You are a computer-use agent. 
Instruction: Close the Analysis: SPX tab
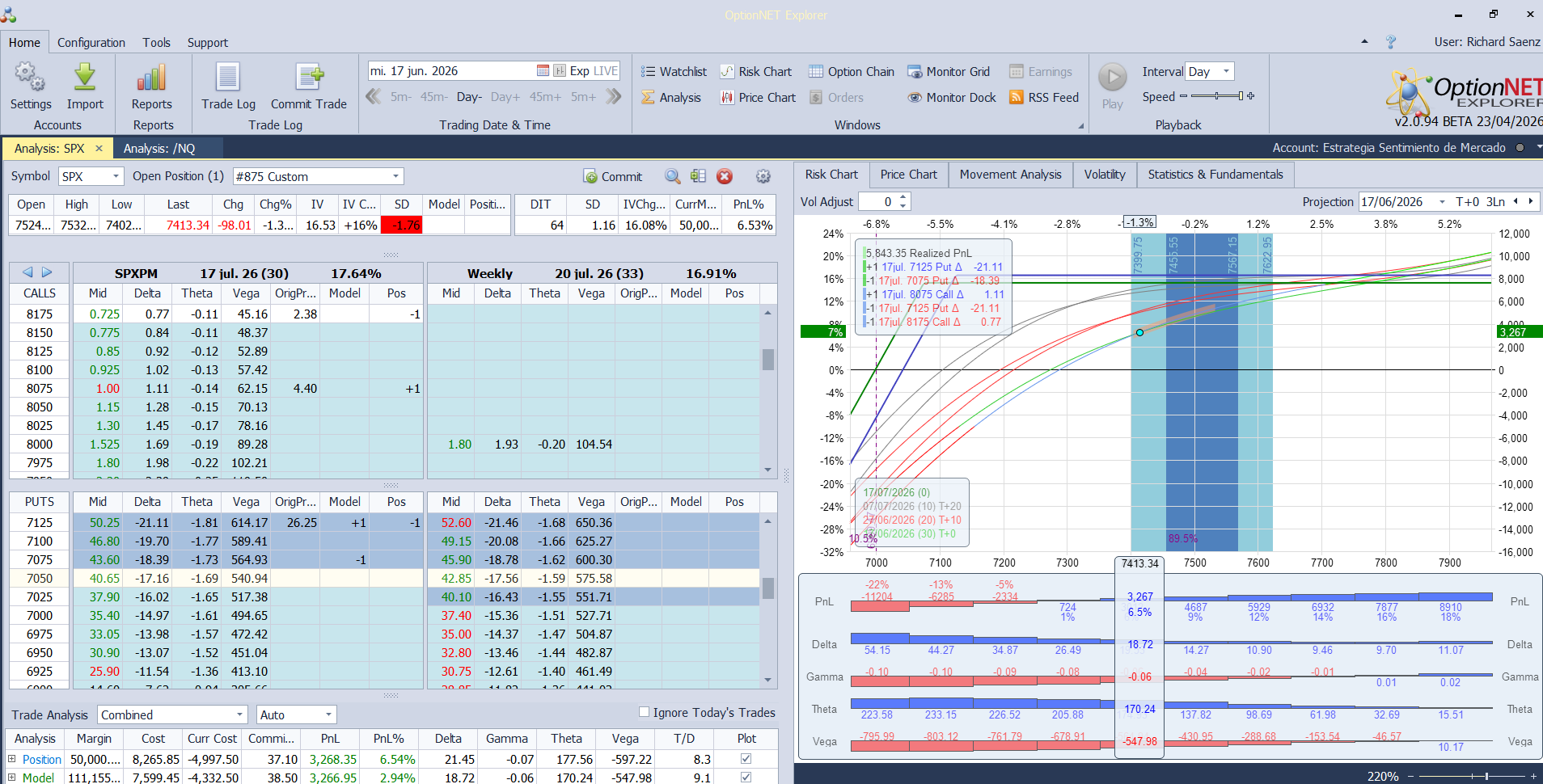coord(99,148)
